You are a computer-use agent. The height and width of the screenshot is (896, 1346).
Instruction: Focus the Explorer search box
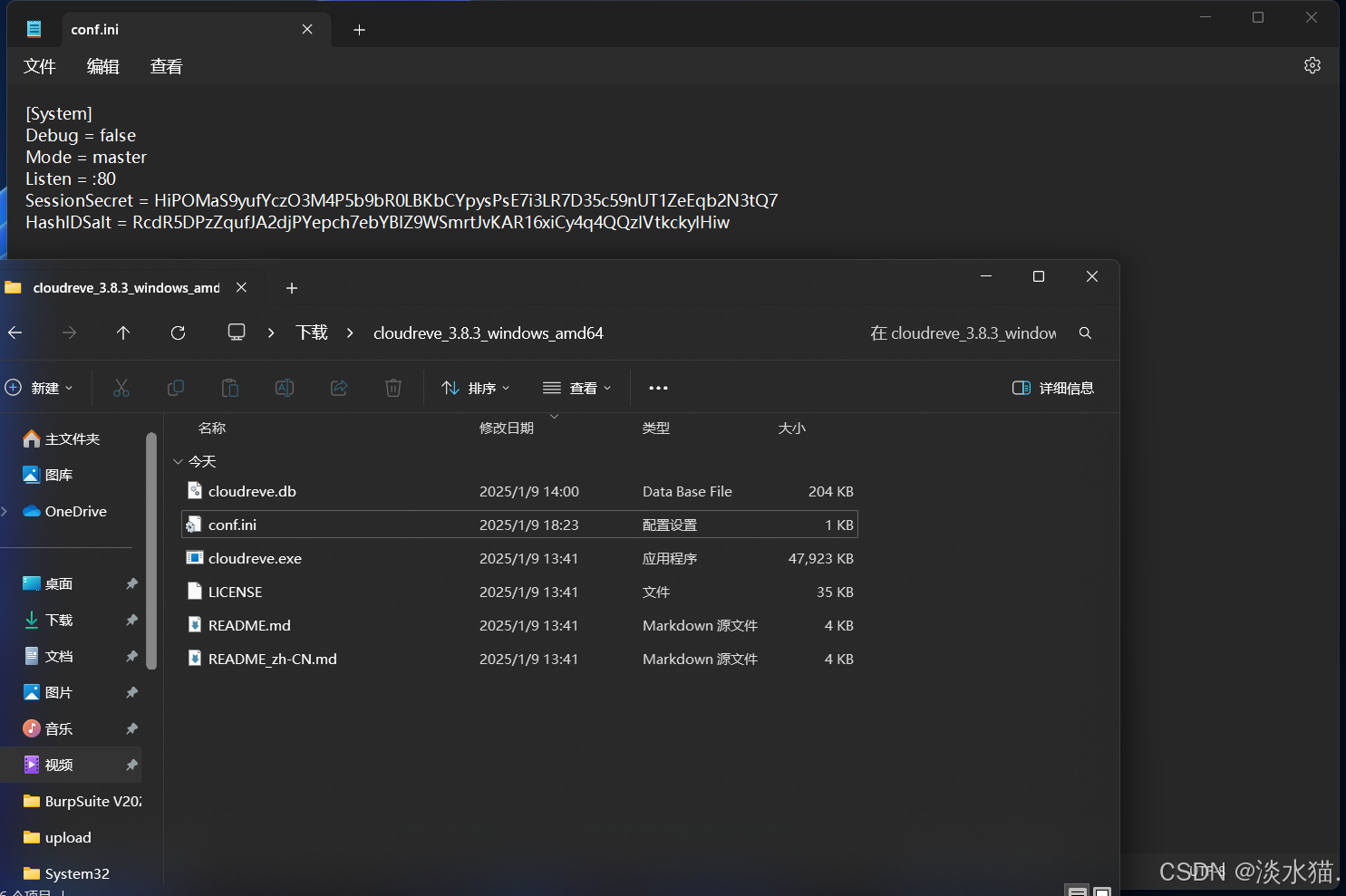tap(964, 332)
